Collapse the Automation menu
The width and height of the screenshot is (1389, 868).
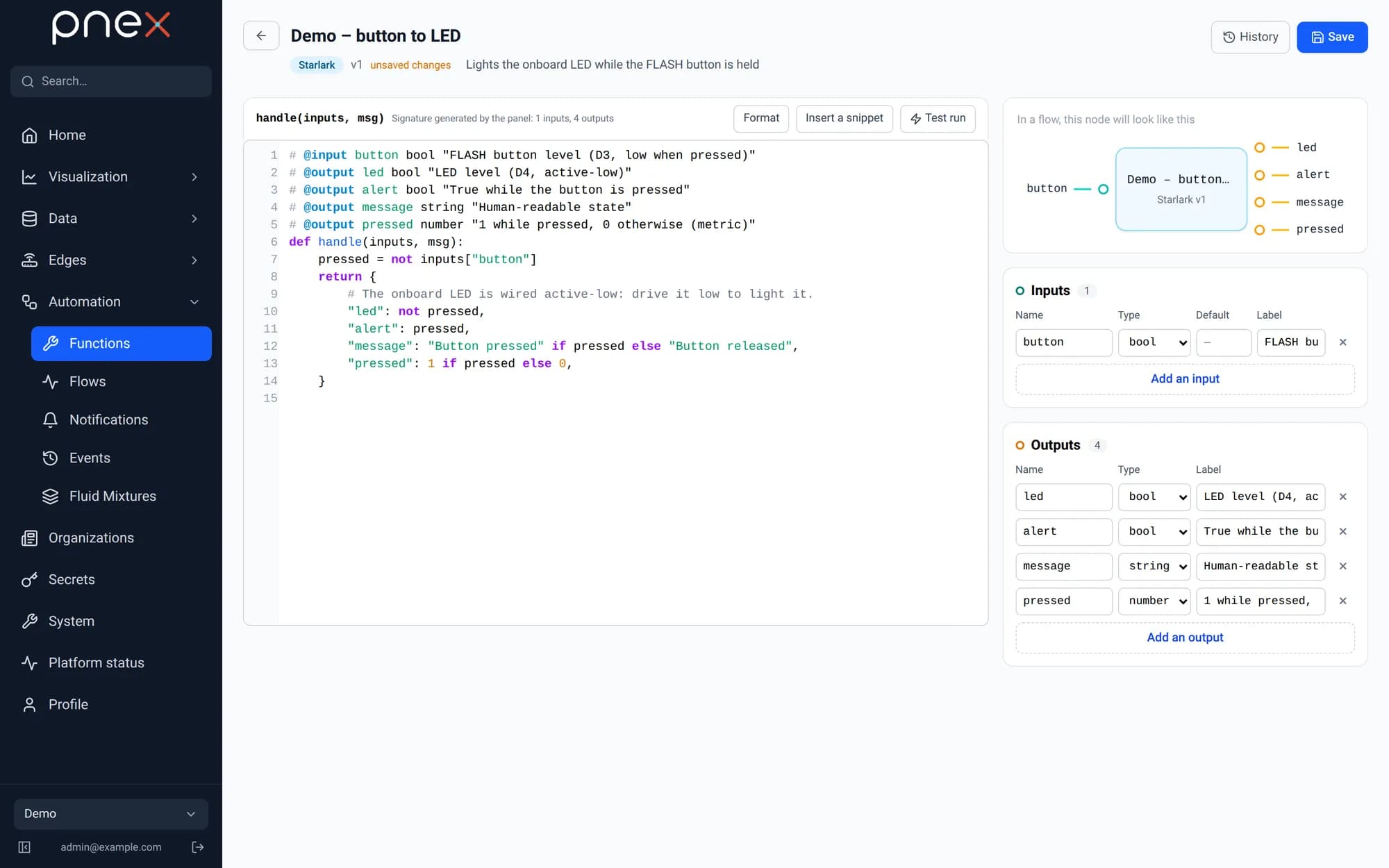point(111,302)
